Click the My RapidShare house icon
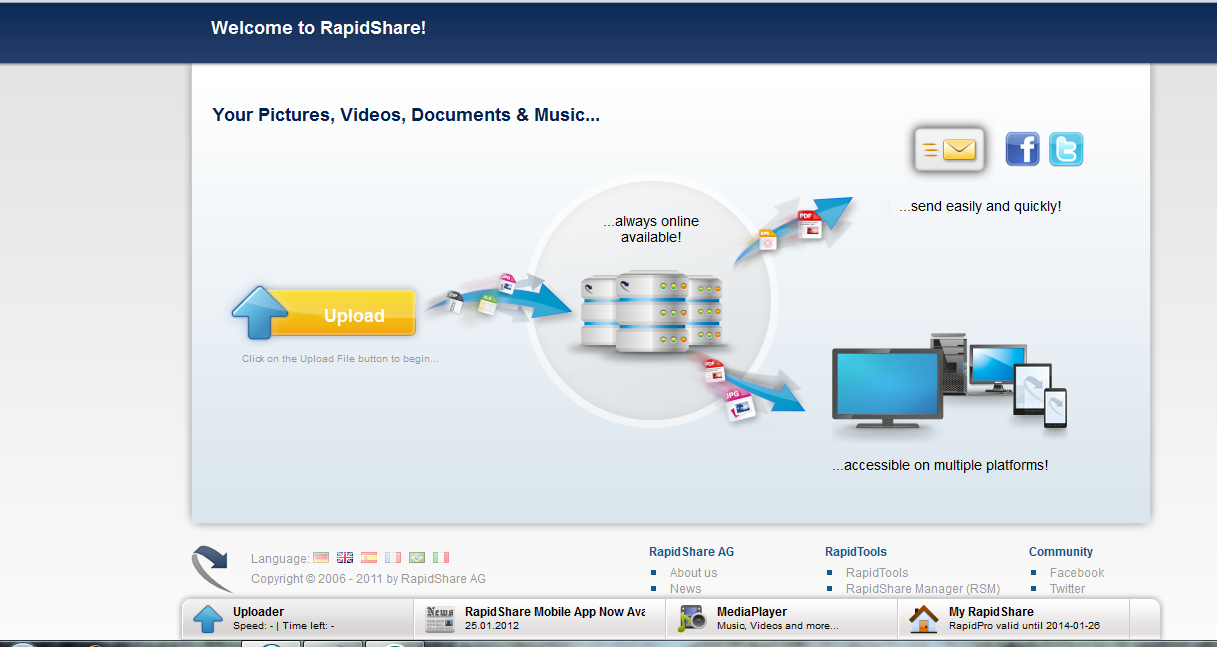This screenshot has height=647, width=1217. coord(924,619)
